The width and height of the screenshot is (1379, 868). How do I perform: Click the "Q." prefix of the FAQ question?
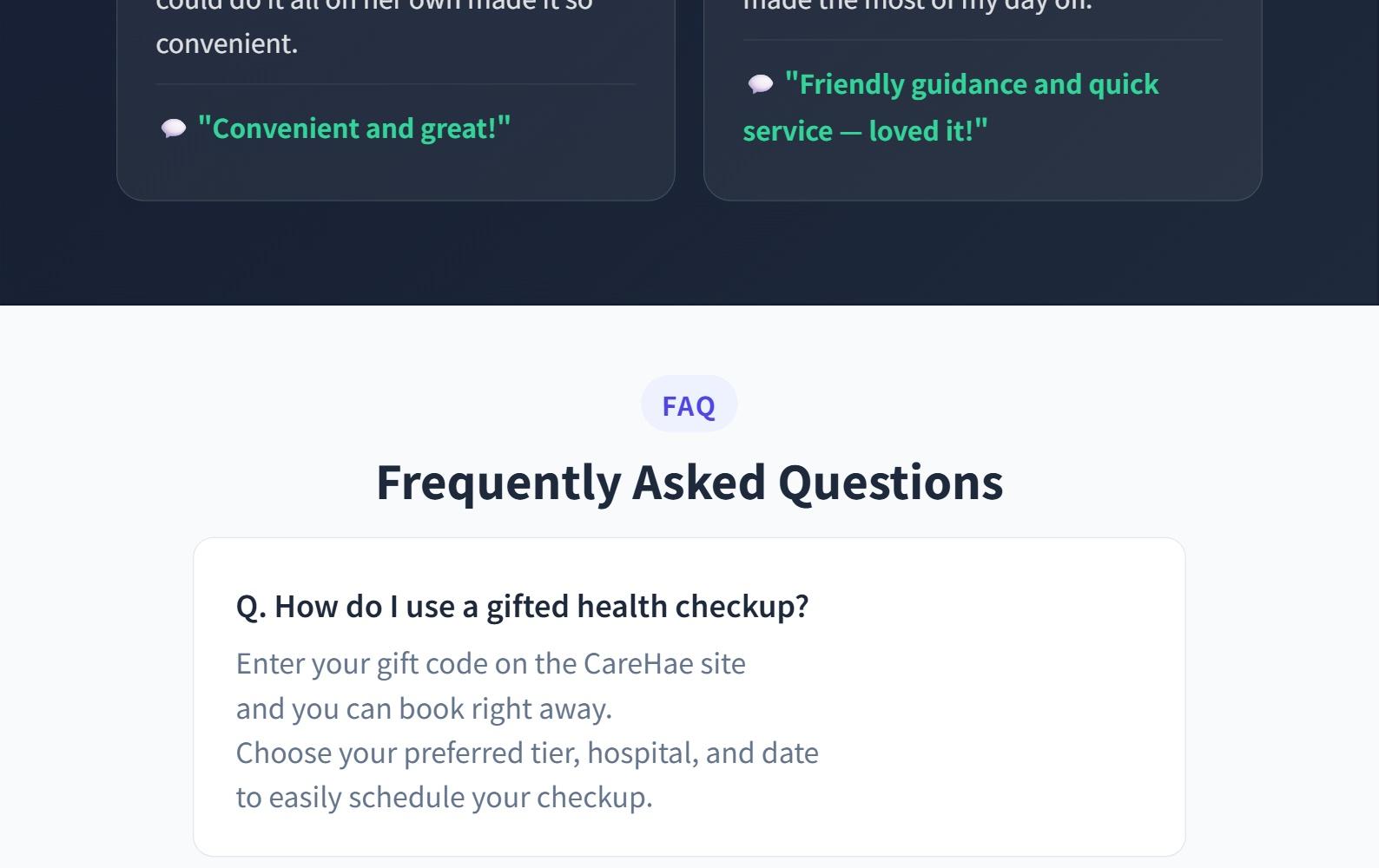click(x=251, y=606)
